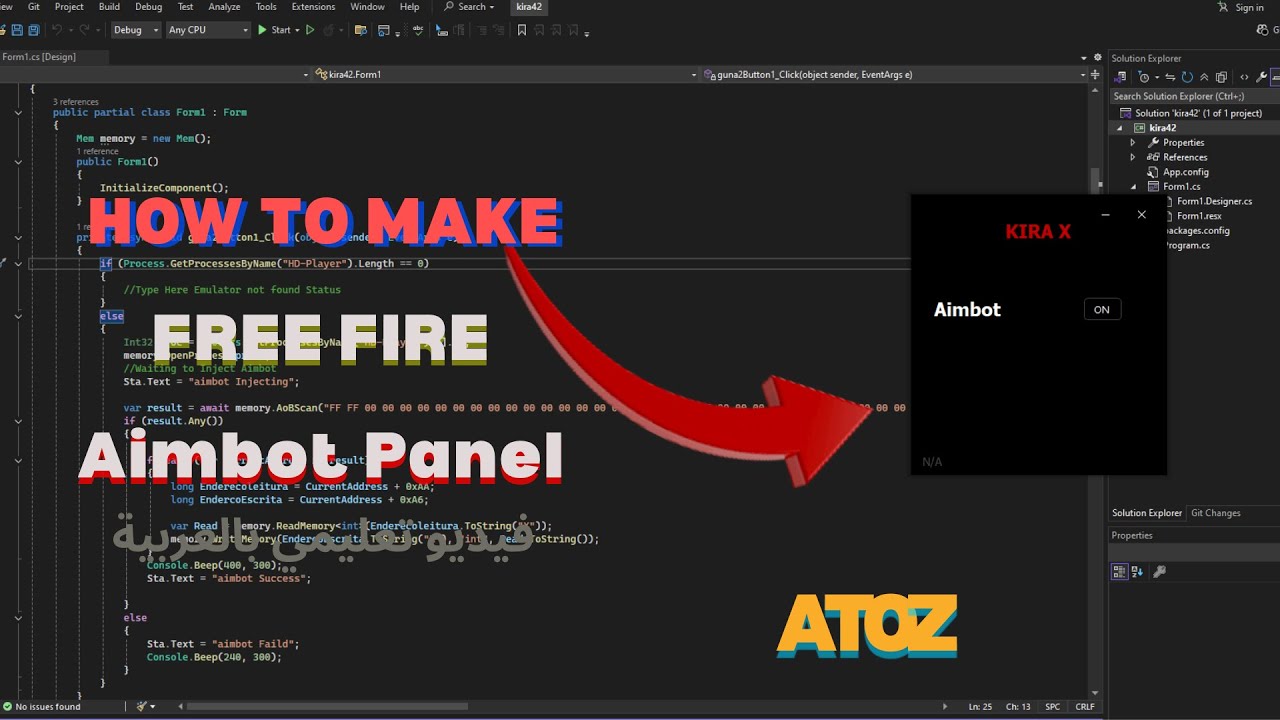Collapse the Form1 class code region
Screen dimensions: 1280x720
[18, 113]
